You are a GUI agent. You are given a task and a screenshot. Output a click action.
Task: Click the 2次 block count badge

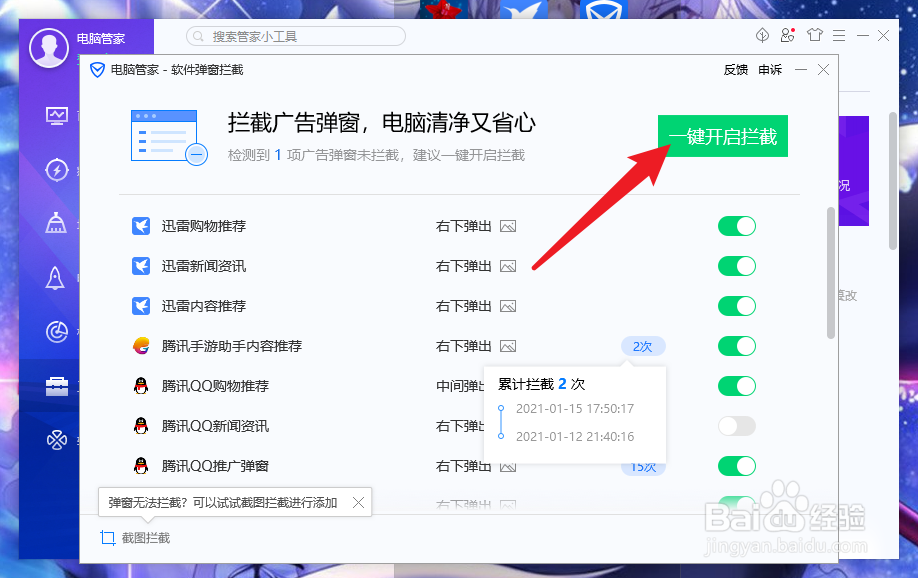(643, 347)
